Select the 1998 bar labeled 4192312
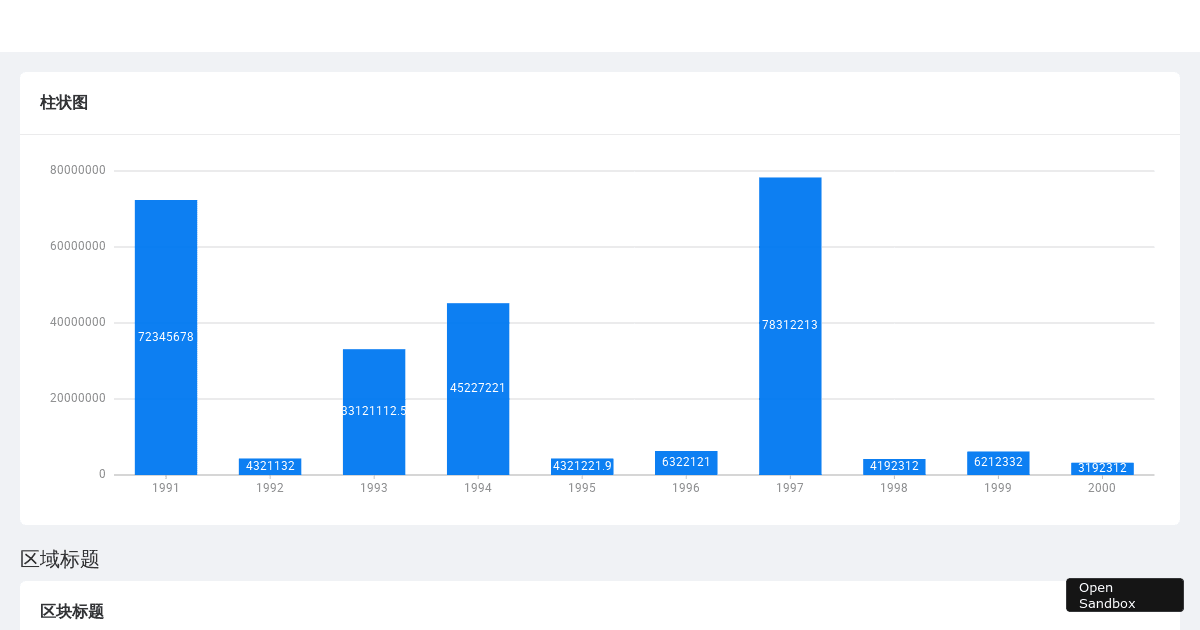The width and height of the screenshot is (1200, 630). (x=894, y=467)
